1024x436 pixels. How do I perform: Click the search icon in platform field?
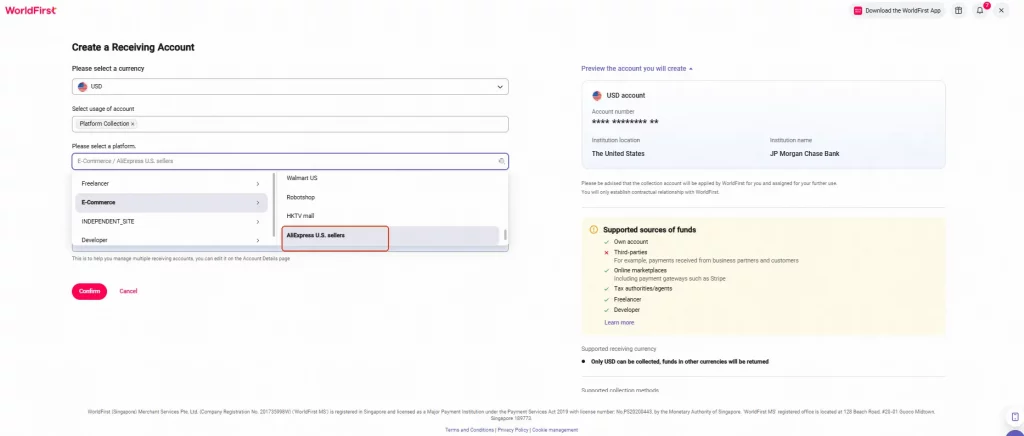[501, 161]
